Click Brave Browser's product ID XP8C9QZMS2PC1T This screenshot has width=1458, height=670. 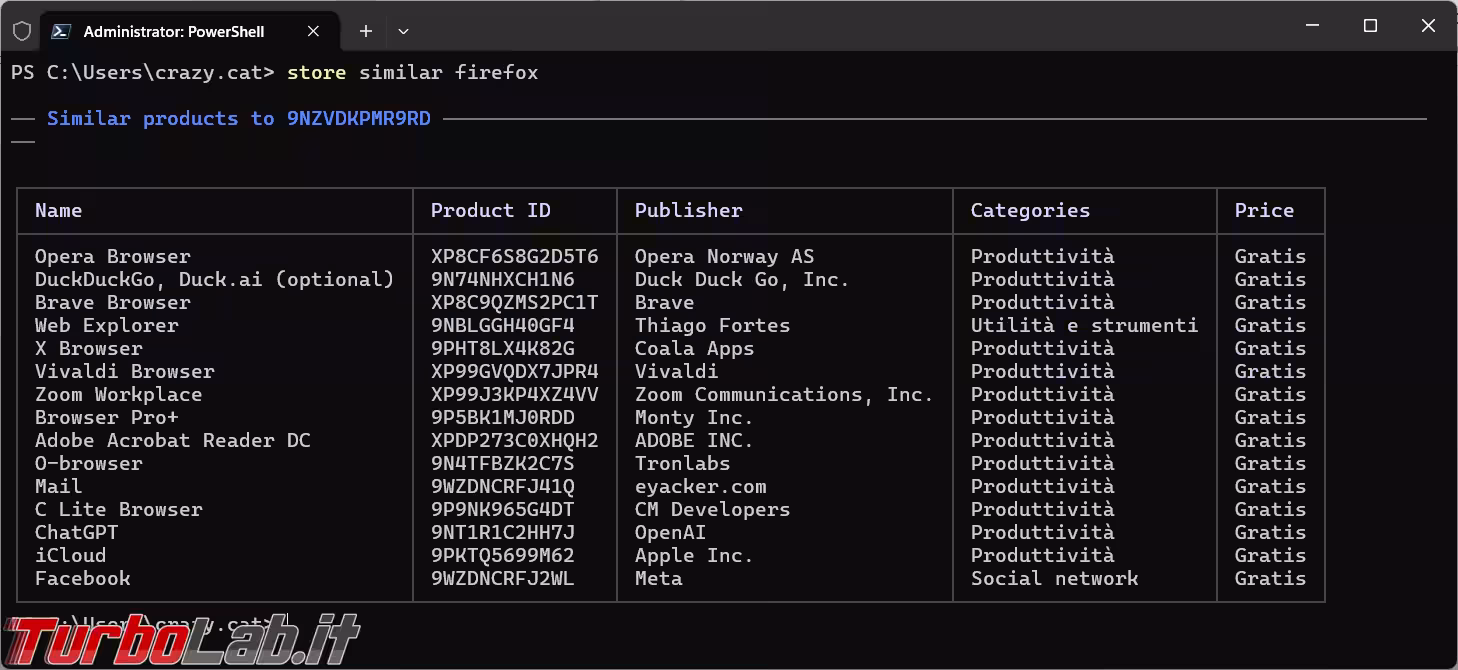tap(514, 302)
